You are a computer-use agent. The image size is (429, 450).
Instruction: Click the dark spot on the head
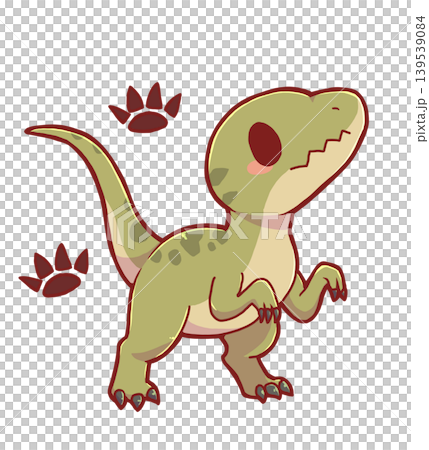tap(219, 177)
